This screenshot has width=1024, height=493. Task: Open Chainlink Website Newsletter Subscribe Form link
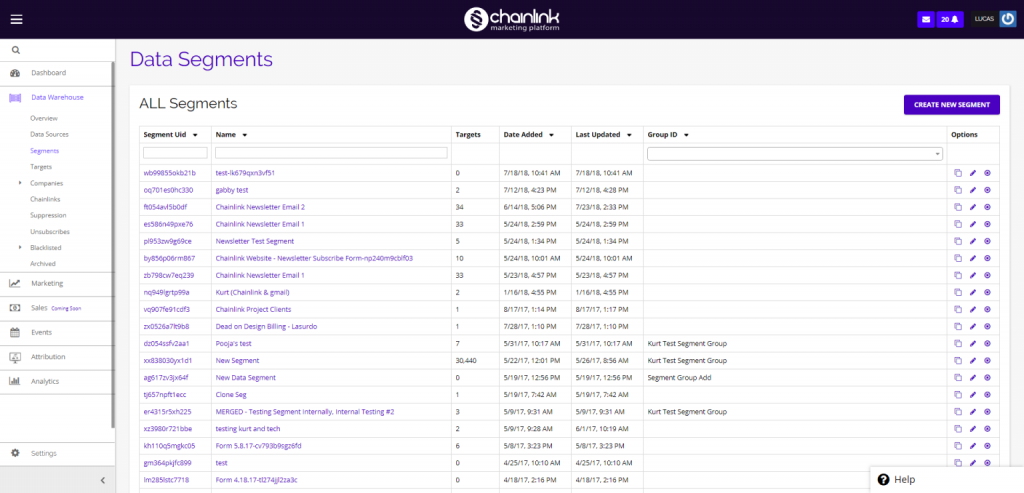coord(314,259)
